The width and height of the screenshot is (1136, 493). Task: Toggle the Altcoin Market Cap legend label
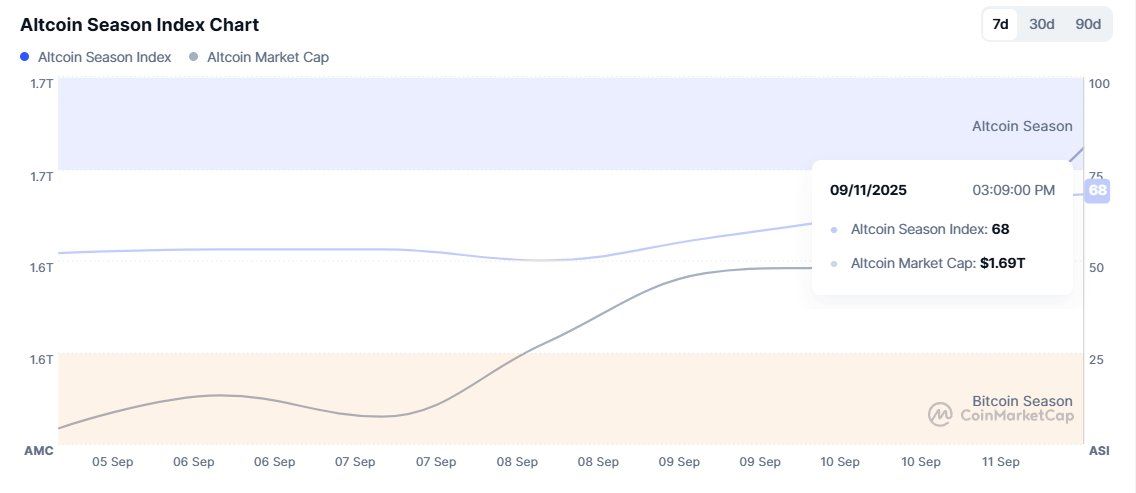point(267,57)
